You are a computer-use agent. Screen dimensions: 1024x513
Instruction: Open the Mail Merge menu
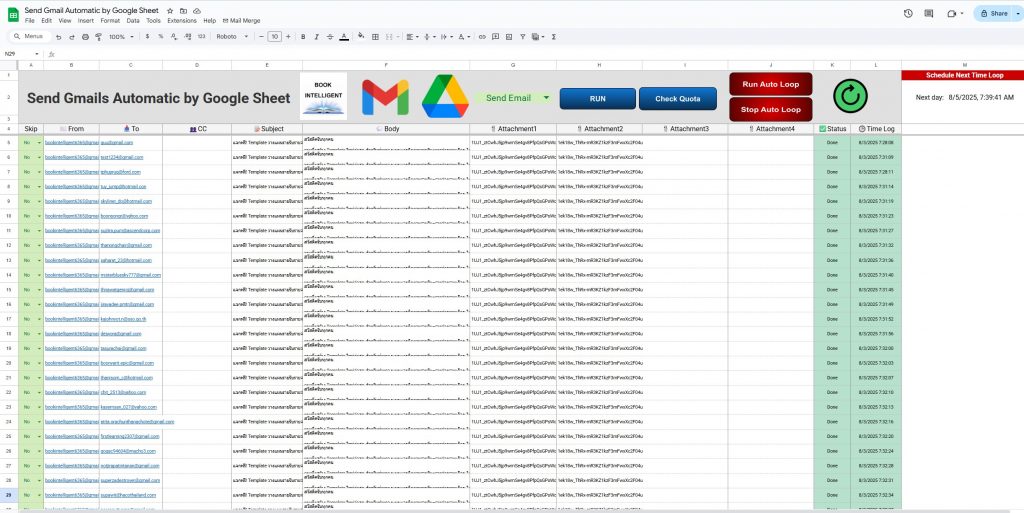(242, 21)
